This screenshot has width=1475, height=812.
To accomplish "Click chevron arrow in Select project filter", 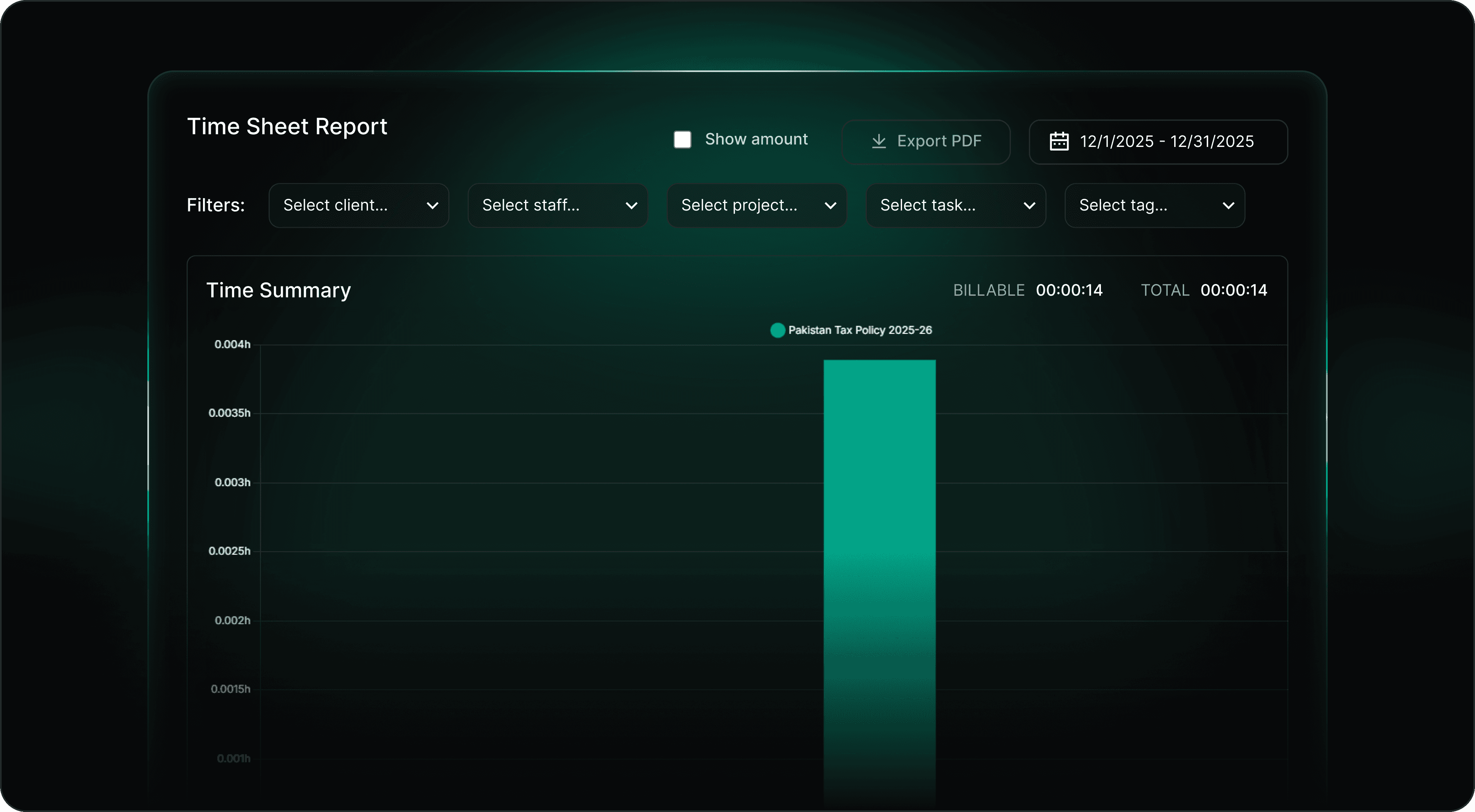I will point(830,206).
